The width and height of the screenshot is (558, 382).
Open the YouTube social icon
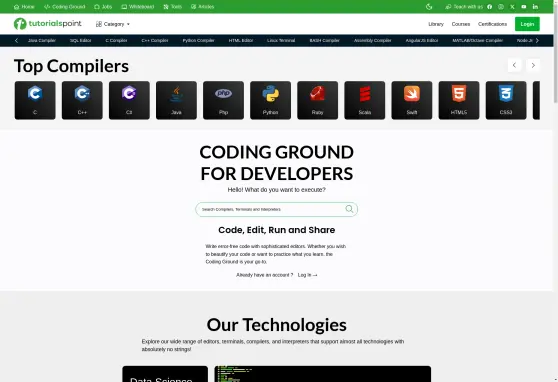(524, 6)
